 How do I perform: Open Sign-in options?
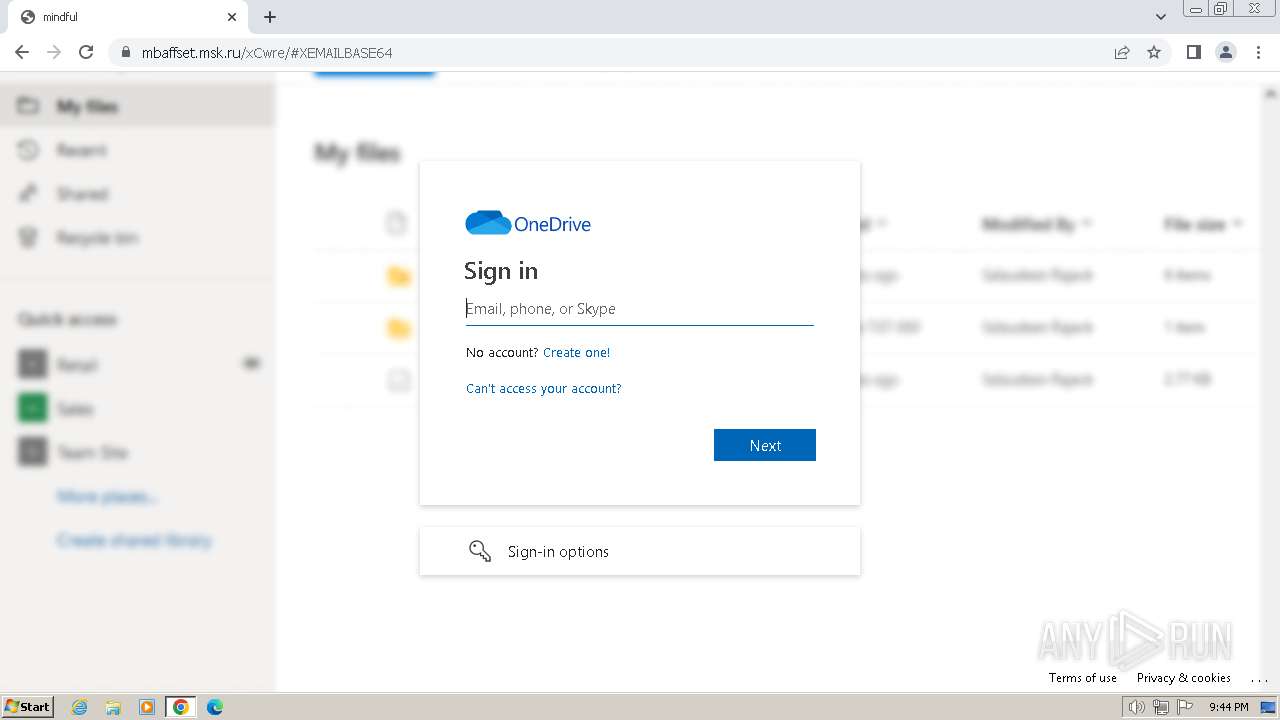pyautogui.click(x=640, y=551)
